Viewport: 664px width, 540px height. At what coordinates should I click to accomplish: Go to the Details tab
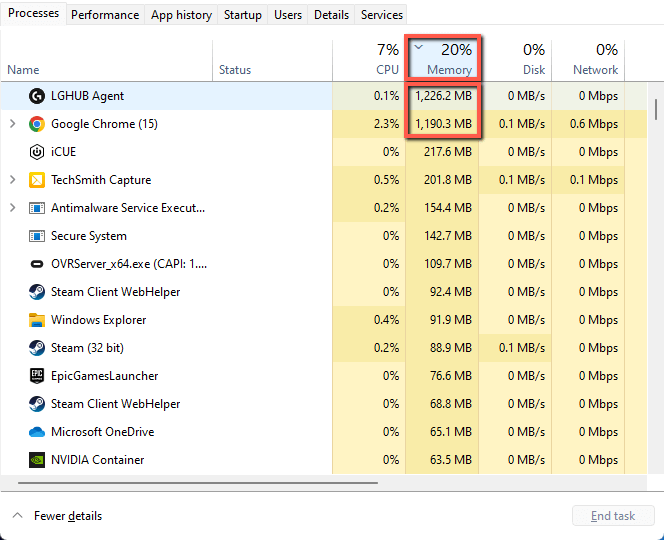click(332, 15)
